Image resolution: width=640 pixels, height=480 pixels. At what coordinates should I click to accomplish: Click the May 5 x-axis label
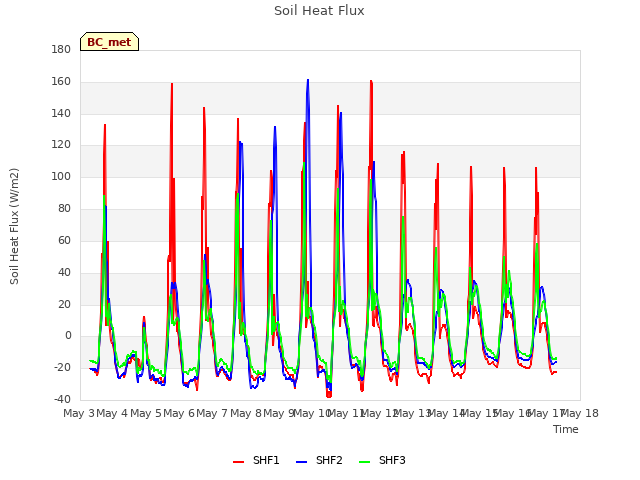pos(146,413)
